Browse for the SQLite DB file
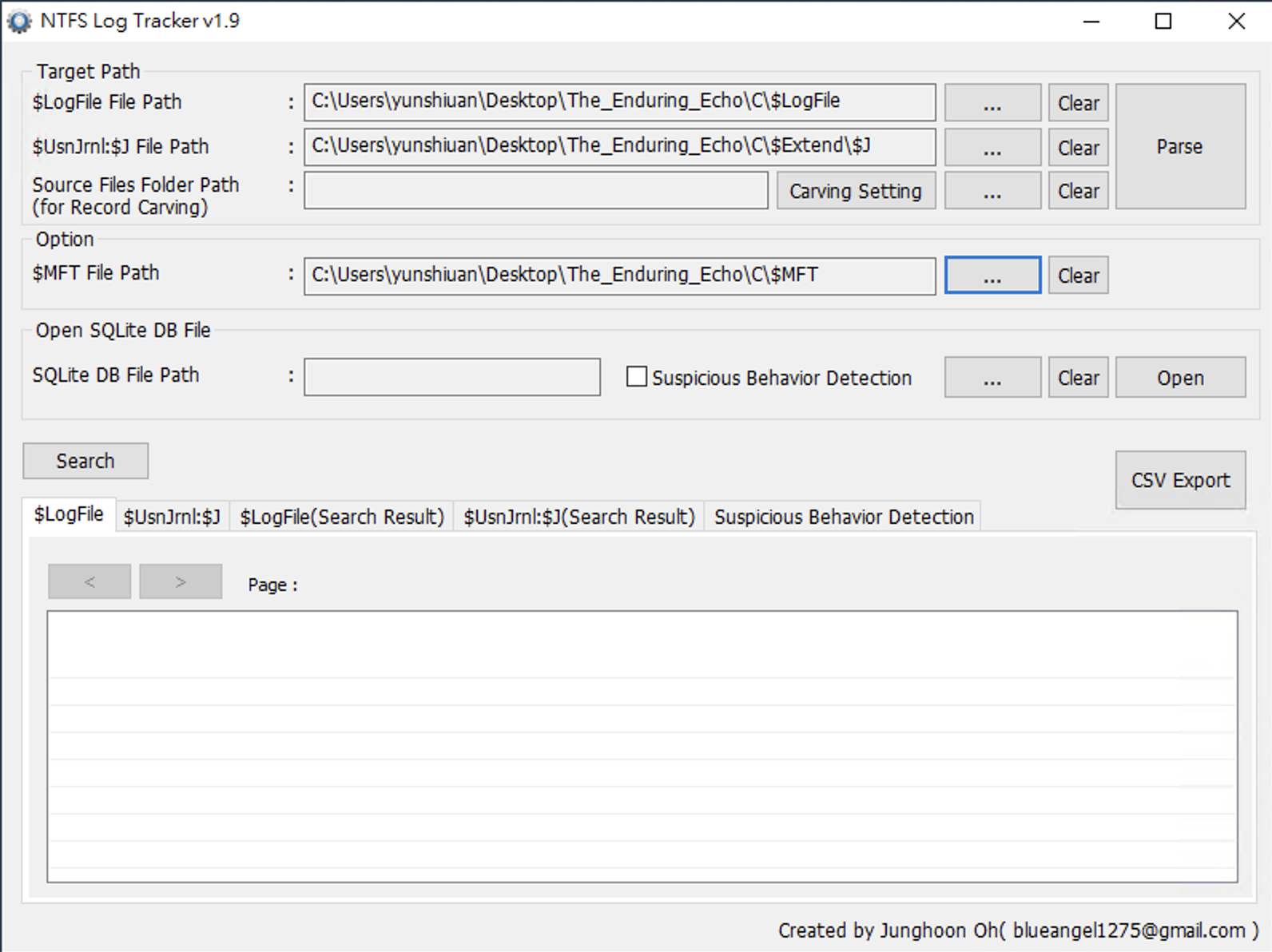 [992, 378]
